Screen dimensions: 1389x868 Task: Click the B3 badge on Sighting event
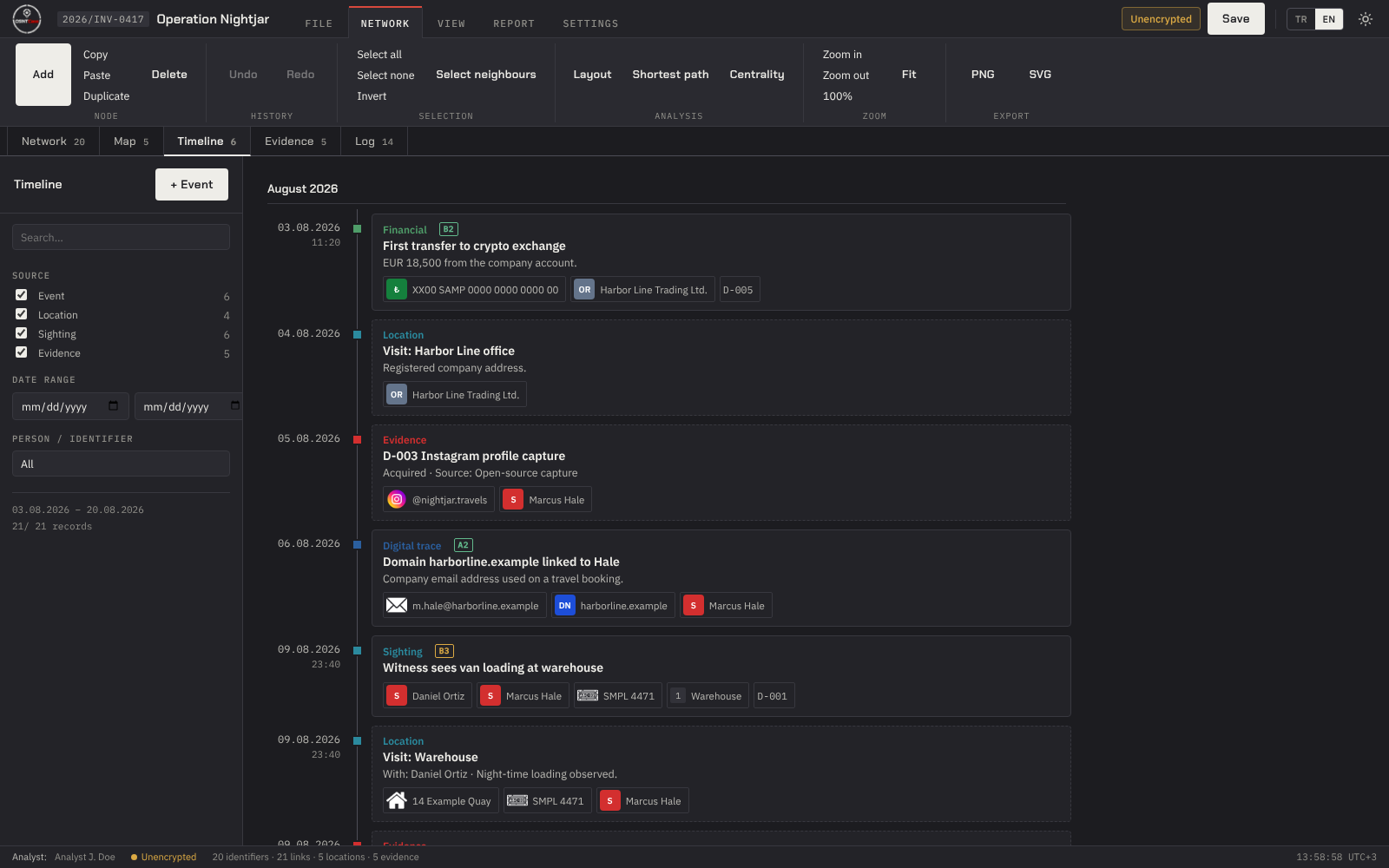(x=444, y=651)
